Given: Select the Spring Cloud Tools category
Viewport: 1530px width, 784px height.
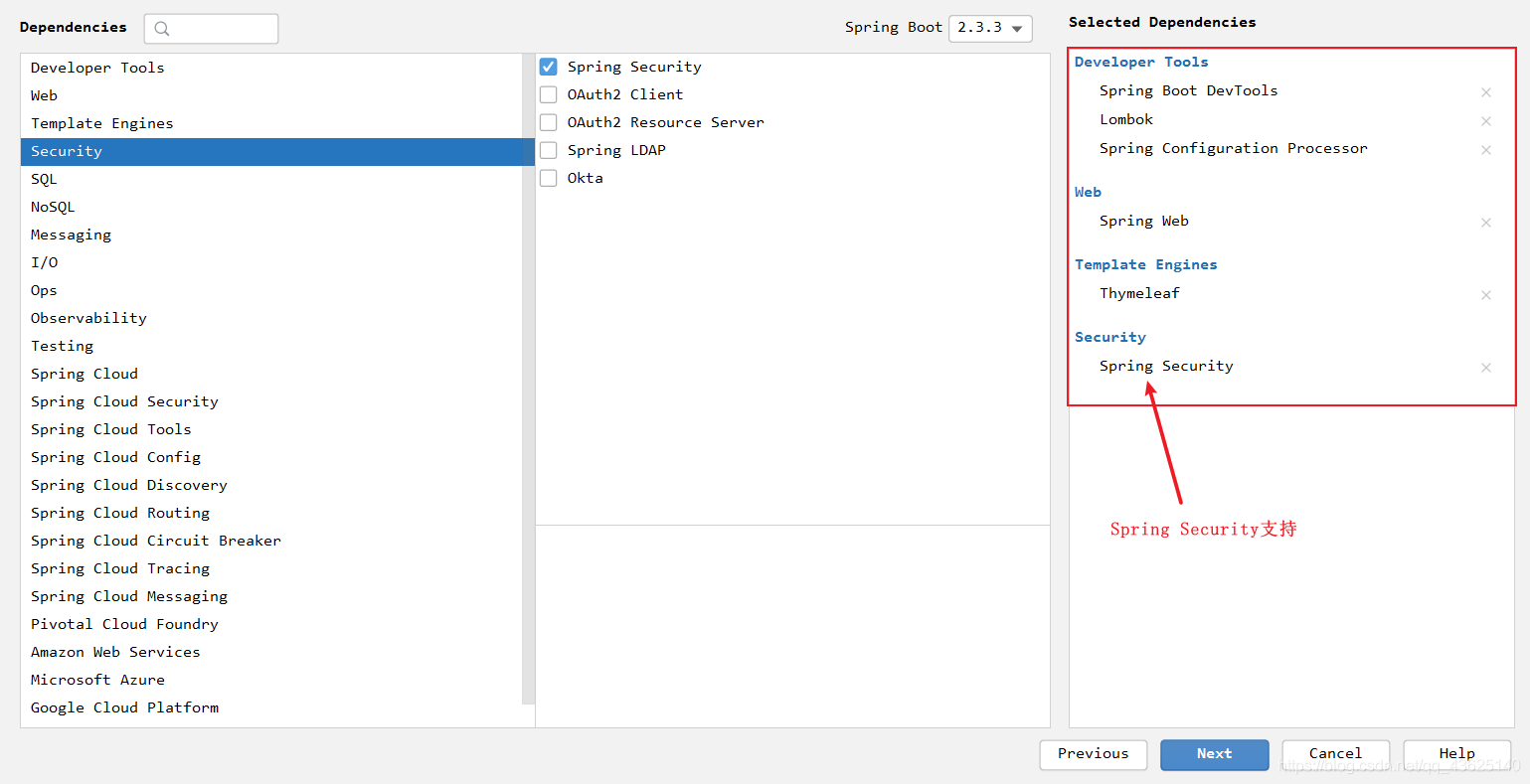Looking at the screenshot, I should click(x=271, y=429).
